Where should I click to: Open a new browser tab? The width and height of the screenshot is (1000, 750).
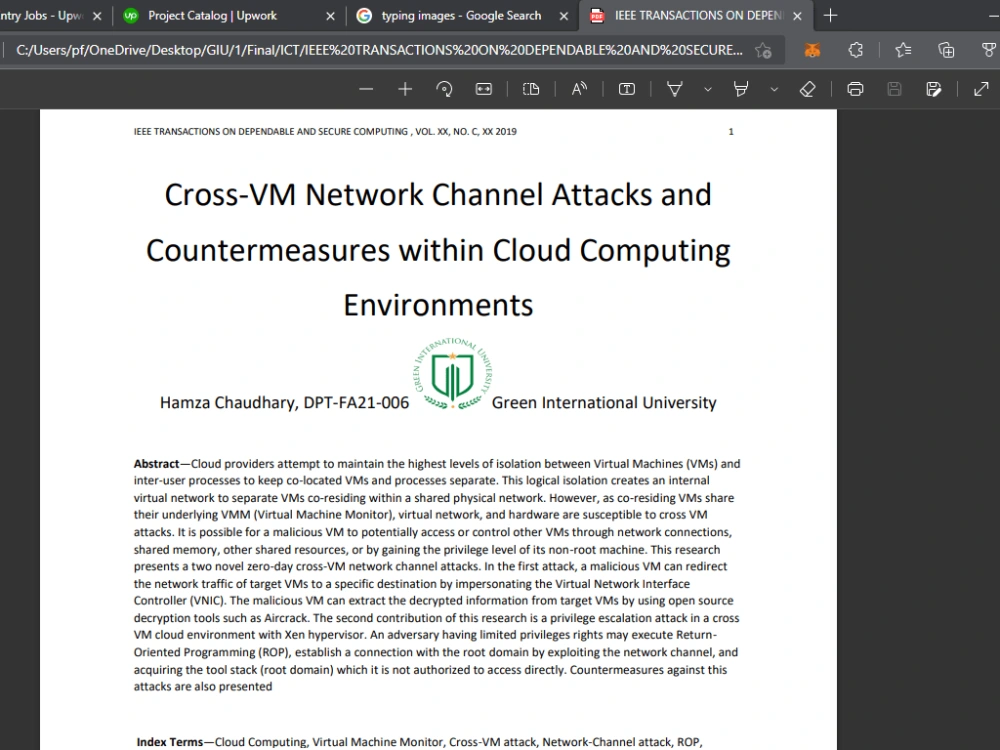point(830,16)
